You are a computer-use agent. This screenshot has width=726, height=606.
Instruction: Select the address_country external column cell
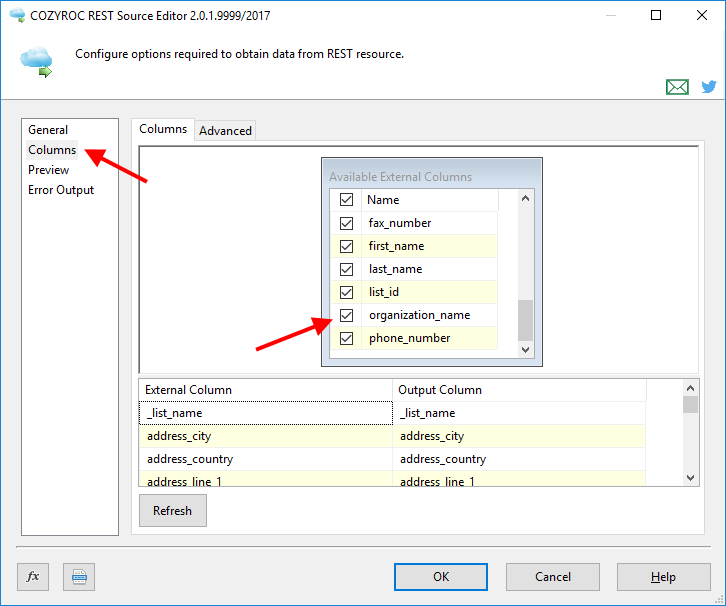(x=266, y=459)
